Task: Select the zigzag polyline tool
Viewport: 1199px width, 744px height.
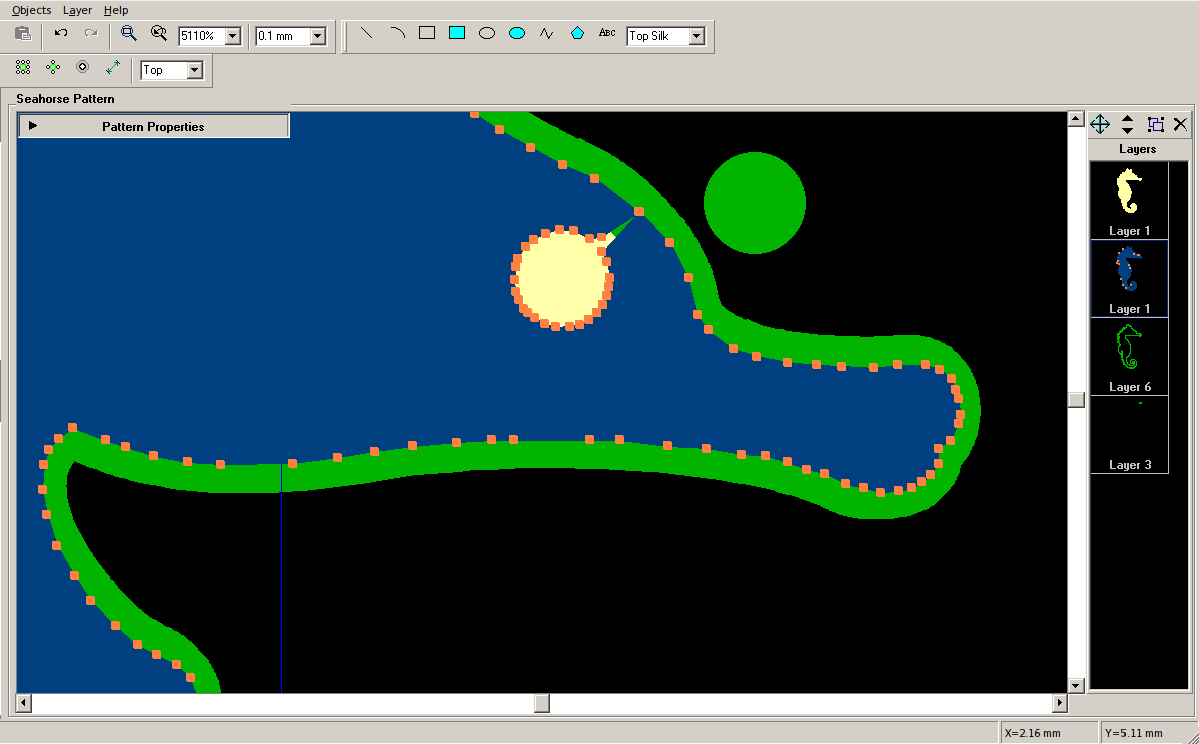Action: click(x=547, y=33)
